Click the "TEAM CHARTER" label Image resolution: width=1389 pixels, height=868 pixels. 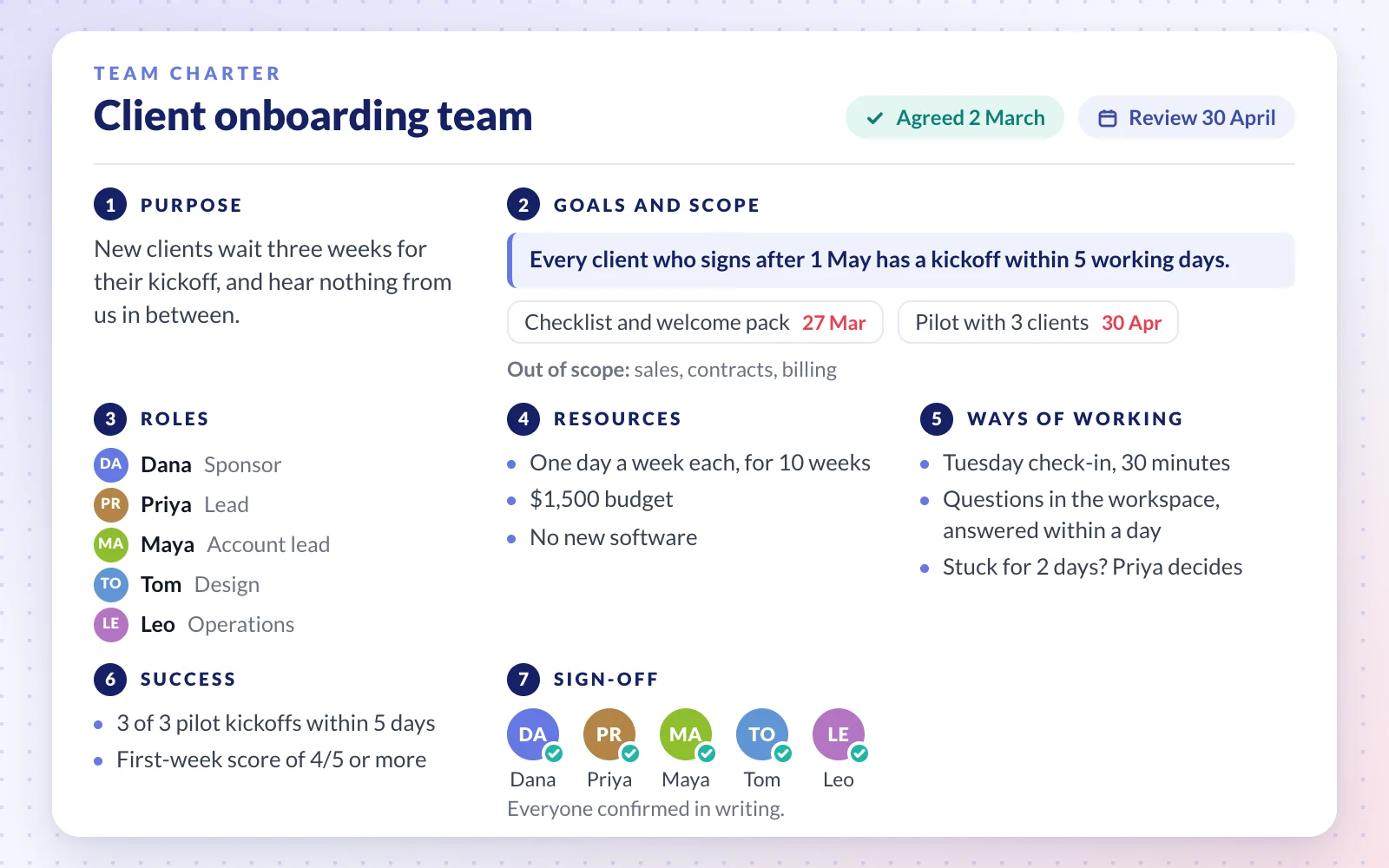click(188, 74)
